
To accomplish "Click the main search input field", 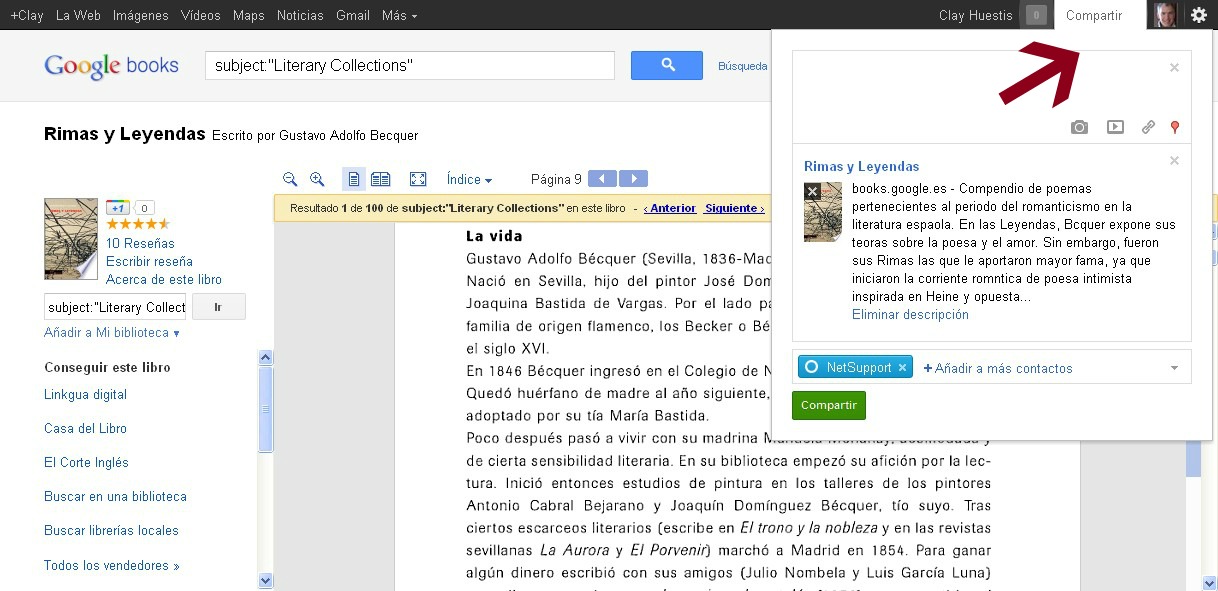I will [x=409, y=65].
